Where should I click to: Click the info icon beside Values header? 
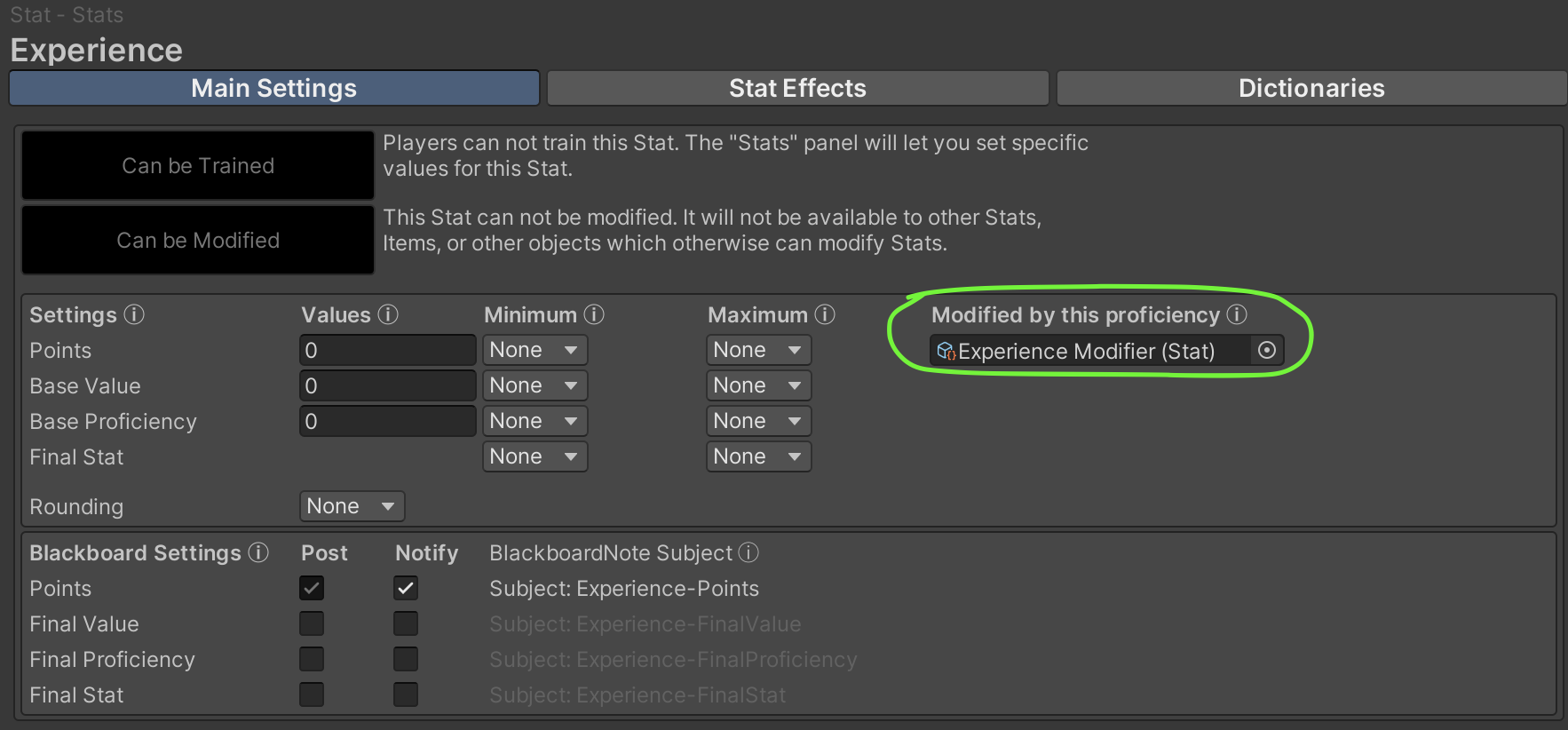click(x=388, y=314)
